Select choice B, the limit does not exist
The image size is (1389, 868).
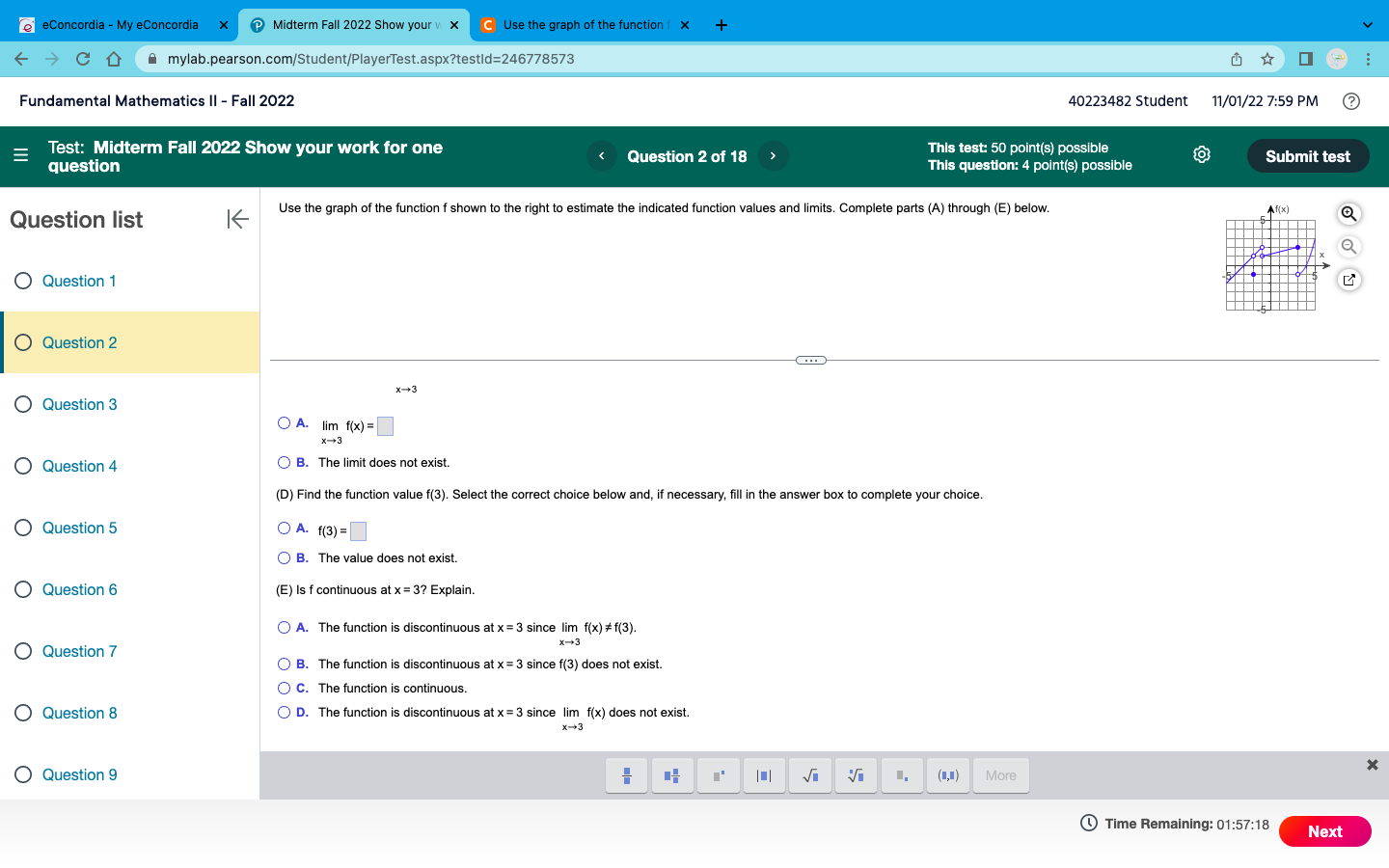(x=284, y=461)
